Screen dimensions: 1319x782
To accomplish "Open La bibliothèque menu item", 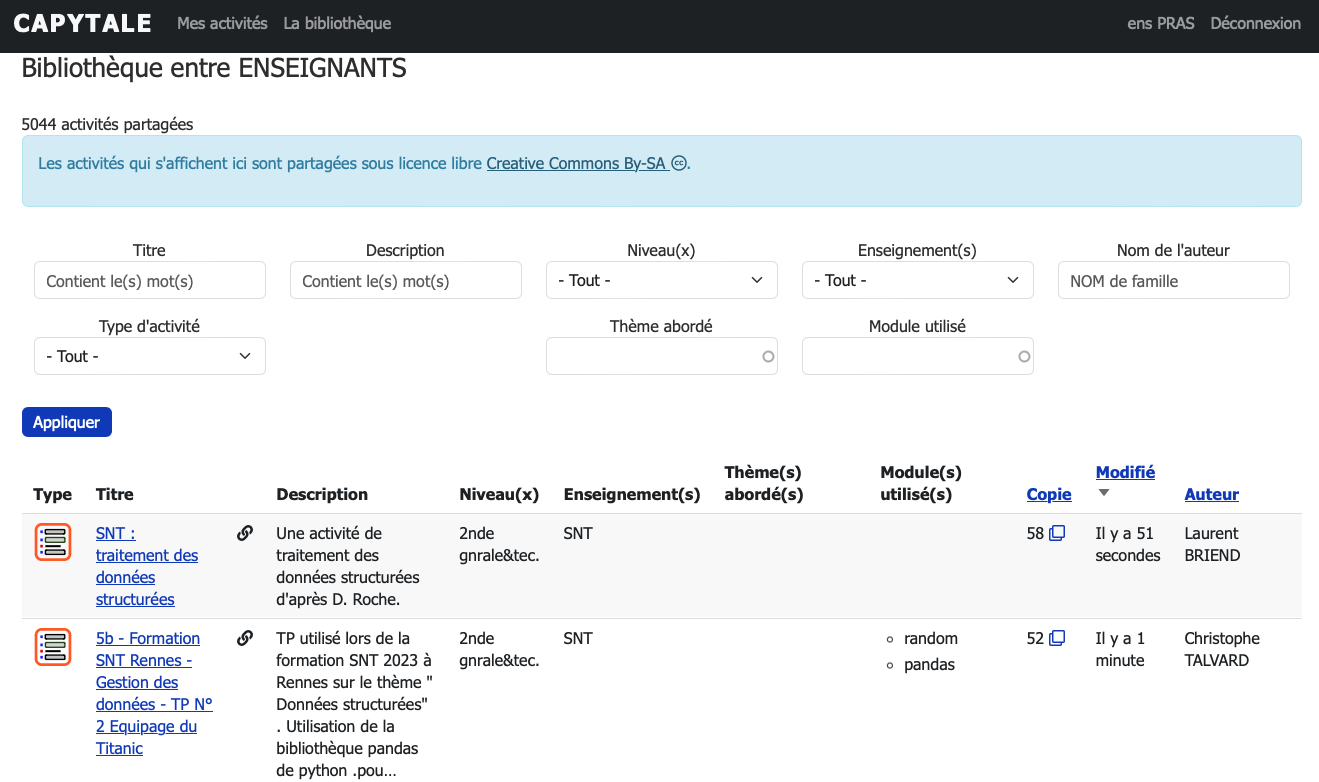I will click(337, 23).
